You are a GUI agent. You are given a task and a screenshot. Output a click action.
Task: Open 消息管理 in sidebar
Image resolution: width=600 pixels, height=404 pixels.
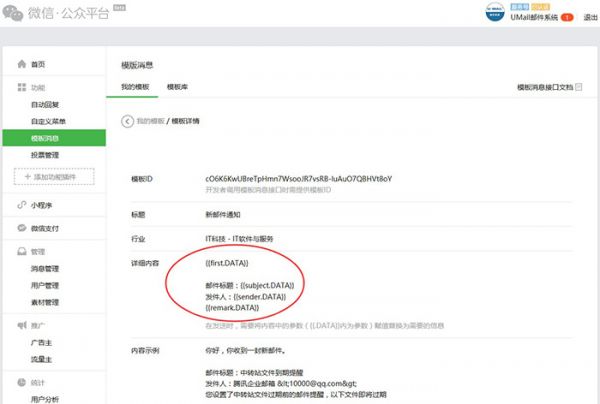coord(45,269)
